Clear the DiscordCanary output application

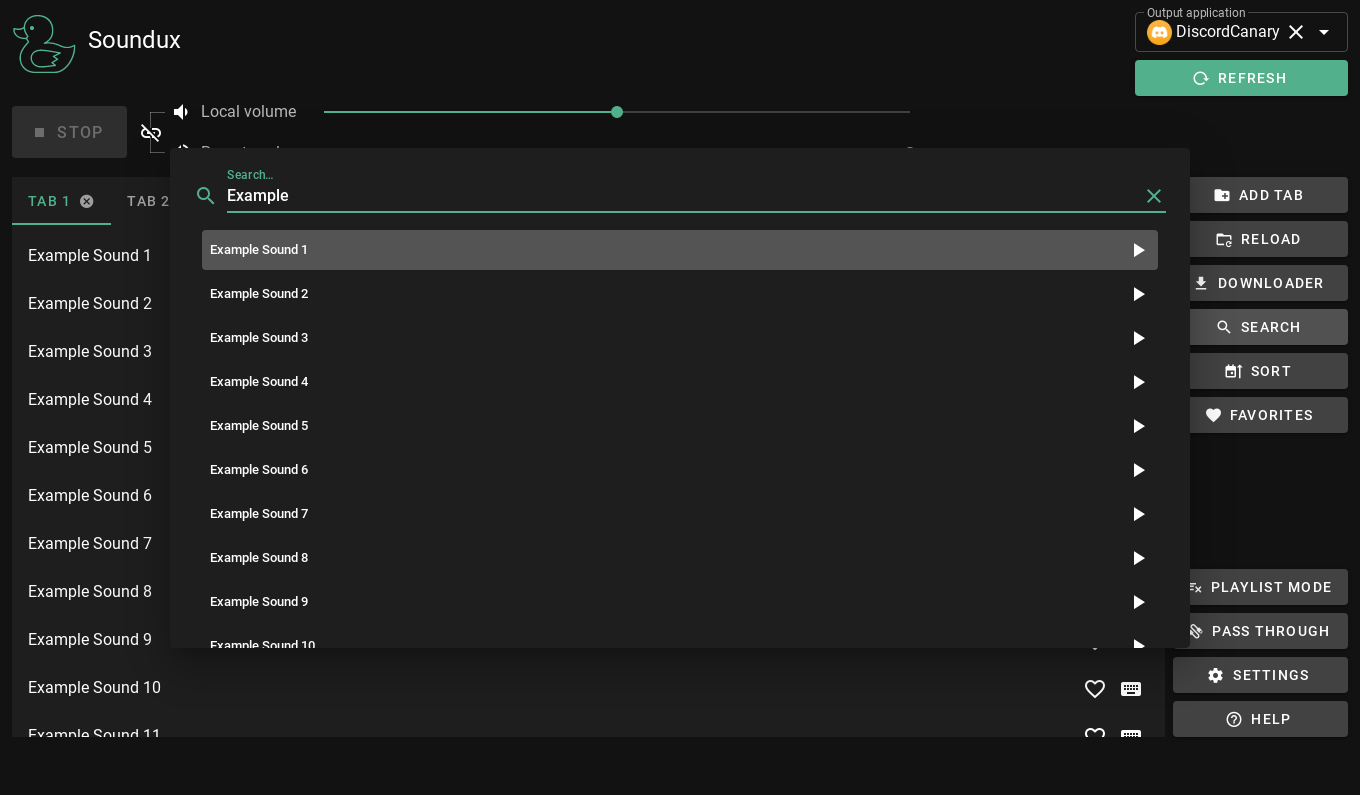point(1296,32)
